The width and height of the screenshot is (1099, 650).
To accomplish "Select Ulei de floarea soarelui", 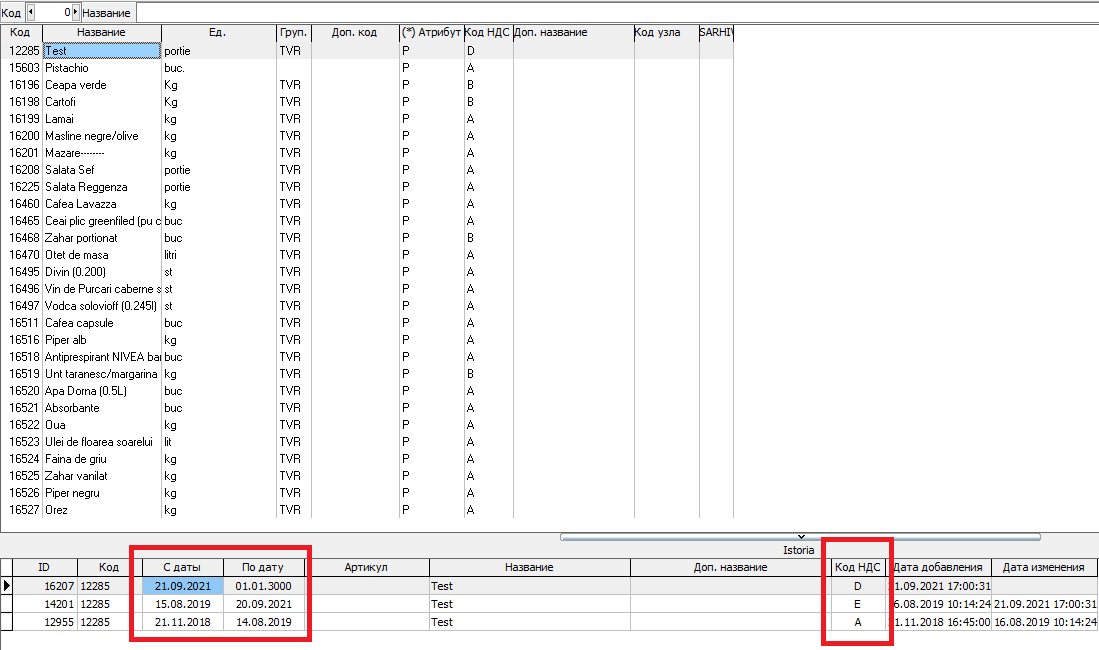I will pyautogui.click(x=367, y=442).
